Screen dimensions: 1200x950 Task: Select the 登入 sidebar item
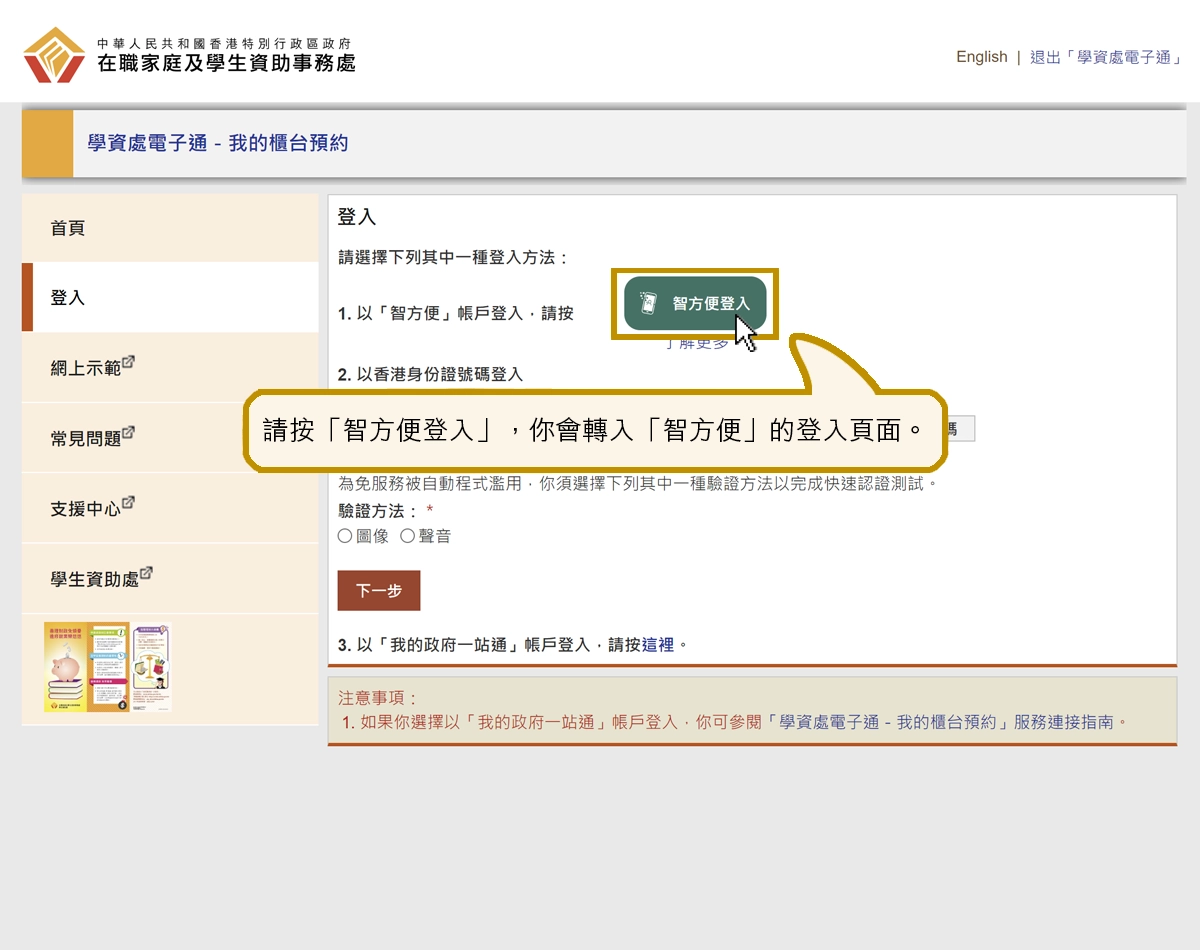click(170, 298)
